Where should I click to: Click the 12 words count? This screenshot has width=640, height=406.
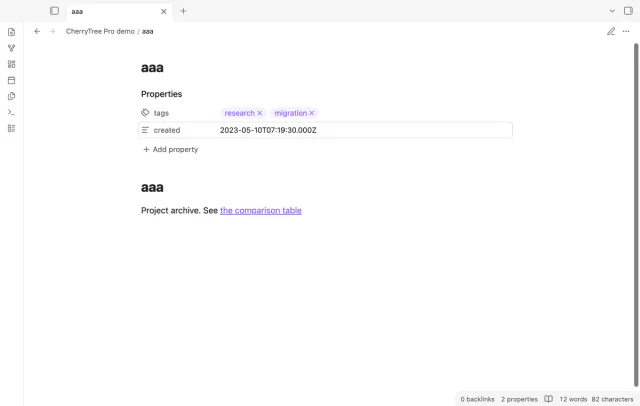coord(573,399)
